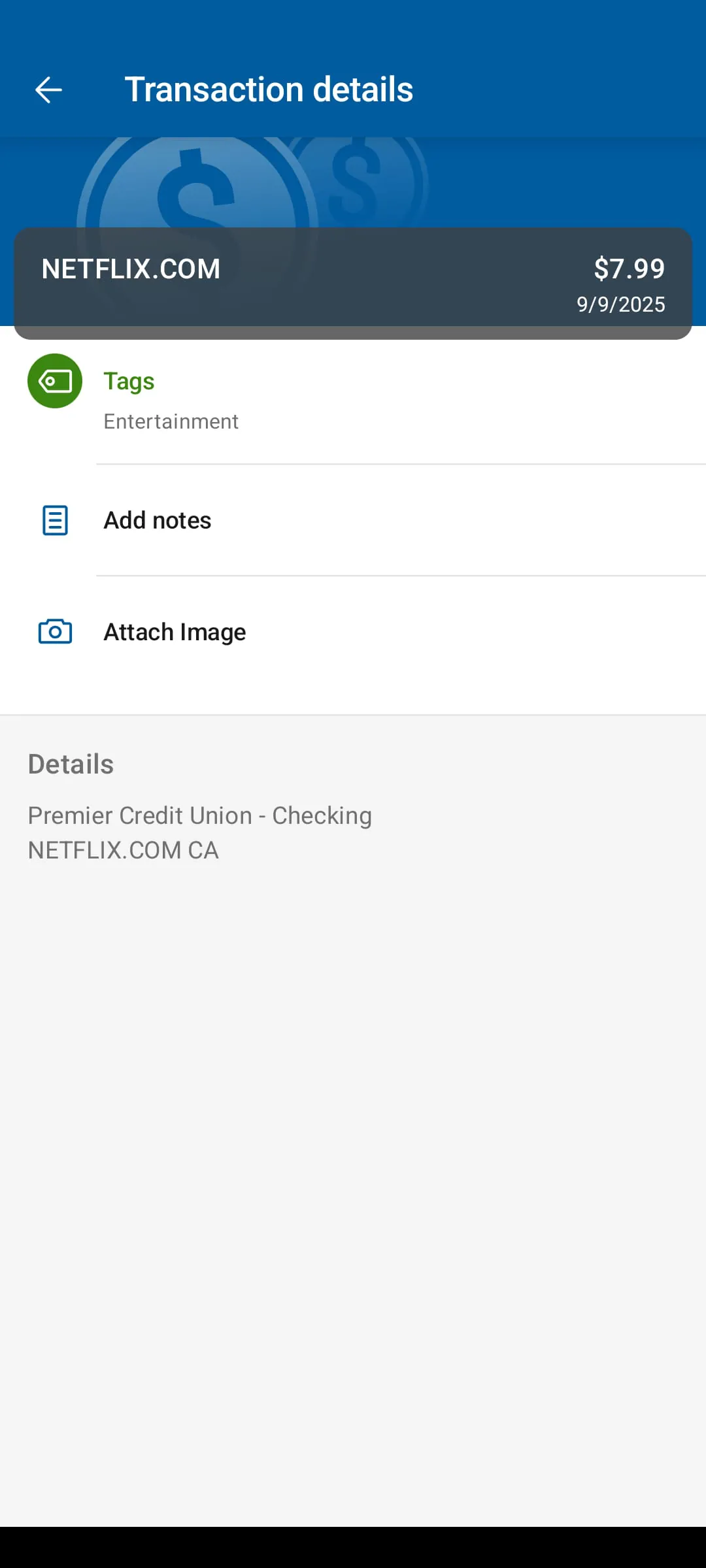The width and height of the screenshot is (706, 1568).
Task: Select the Add notes row
Action: (x=353, y=520)
